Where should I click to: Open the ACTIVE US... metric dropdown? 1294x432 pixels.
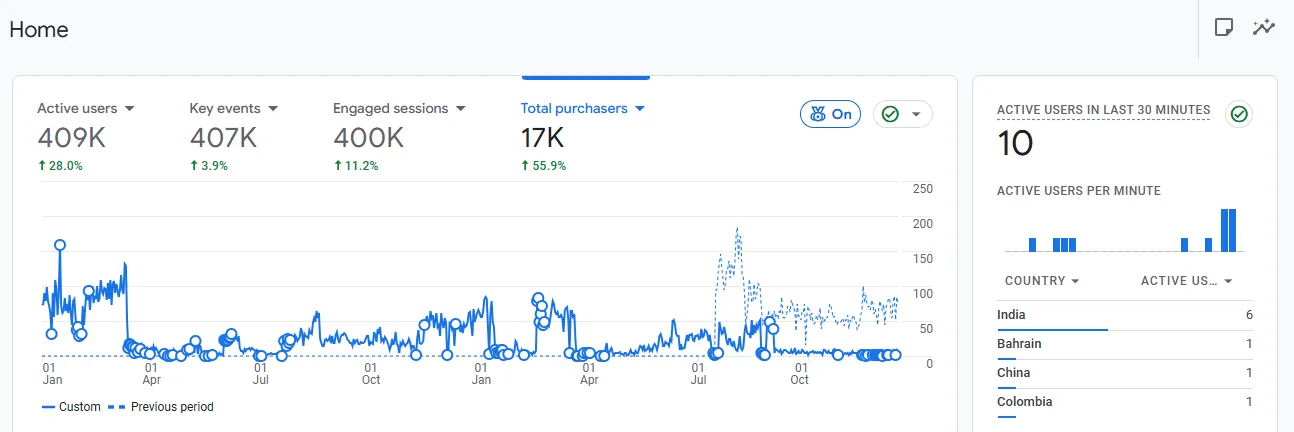pyautogui.click(x=1186, y=281)
